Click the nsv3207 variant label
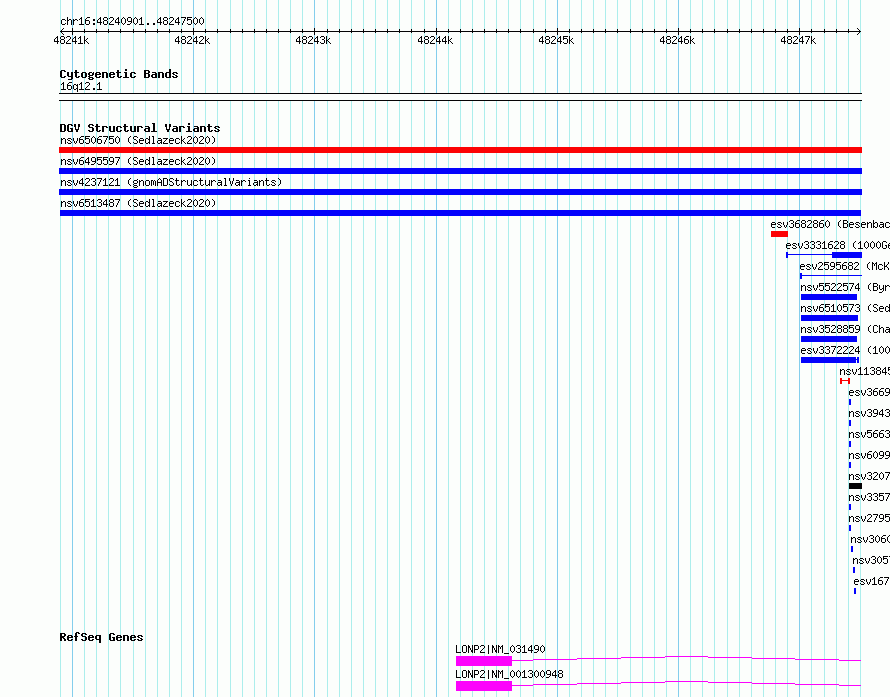 869,476
